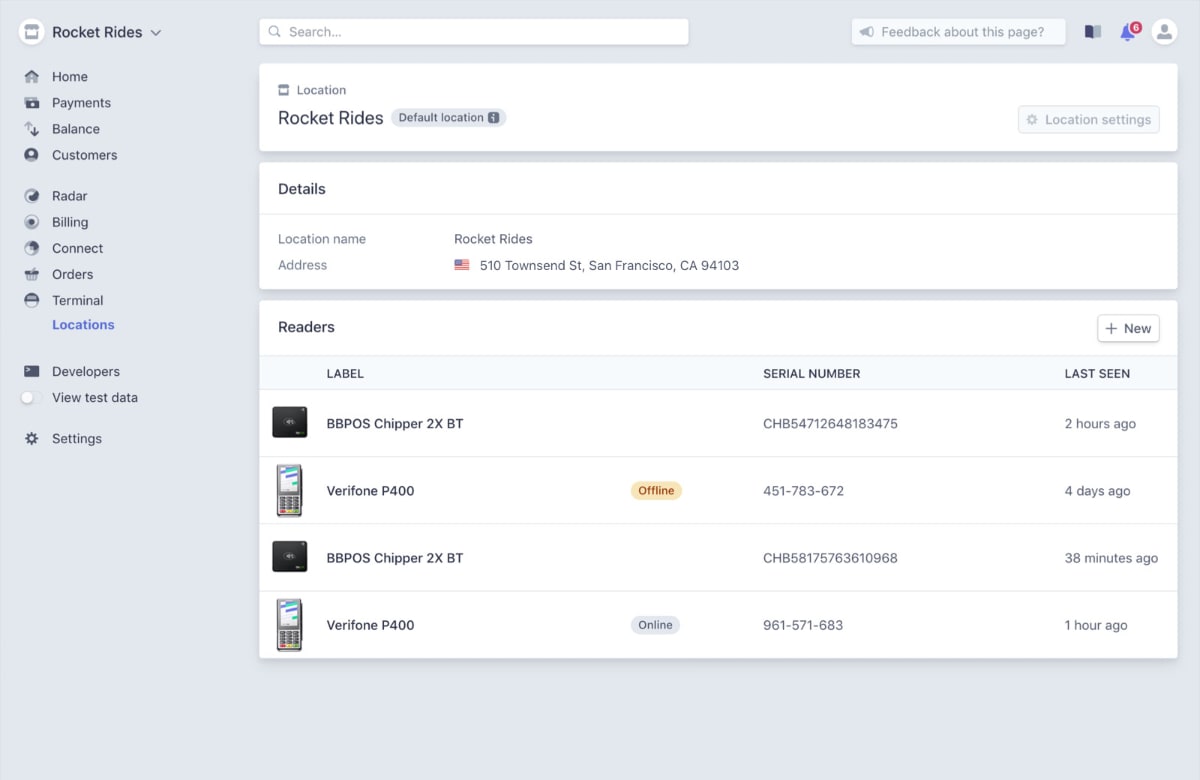Viewport: 1200px width, 780px height.
Task: Expand the Rocket Rides account dropdown chevron
Action: (x=156, y=33)
